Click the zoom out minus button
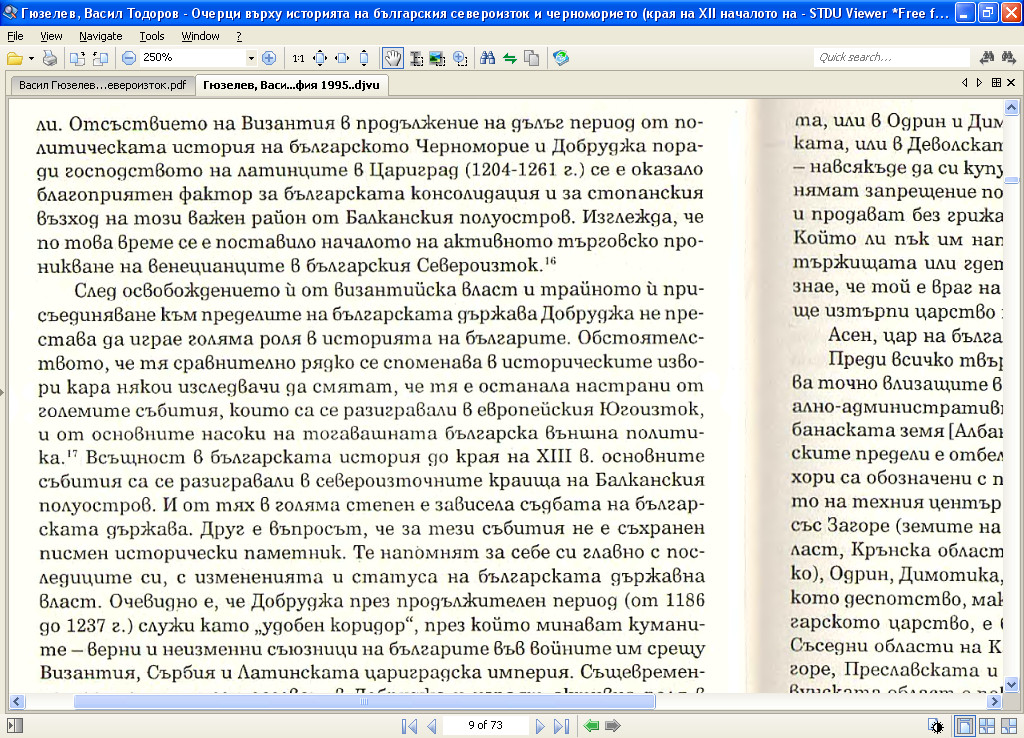Image resolution: width=1024 pixels, height=738 pixels. click(x=129, y=58)
